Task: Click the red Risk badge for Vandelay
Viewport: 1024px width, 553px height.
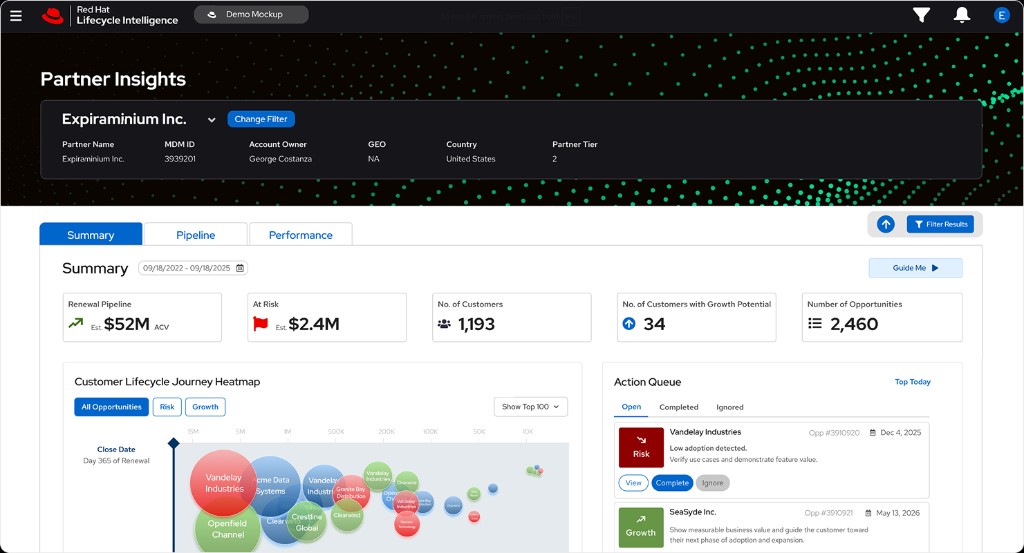Action: tap(641, 447)
